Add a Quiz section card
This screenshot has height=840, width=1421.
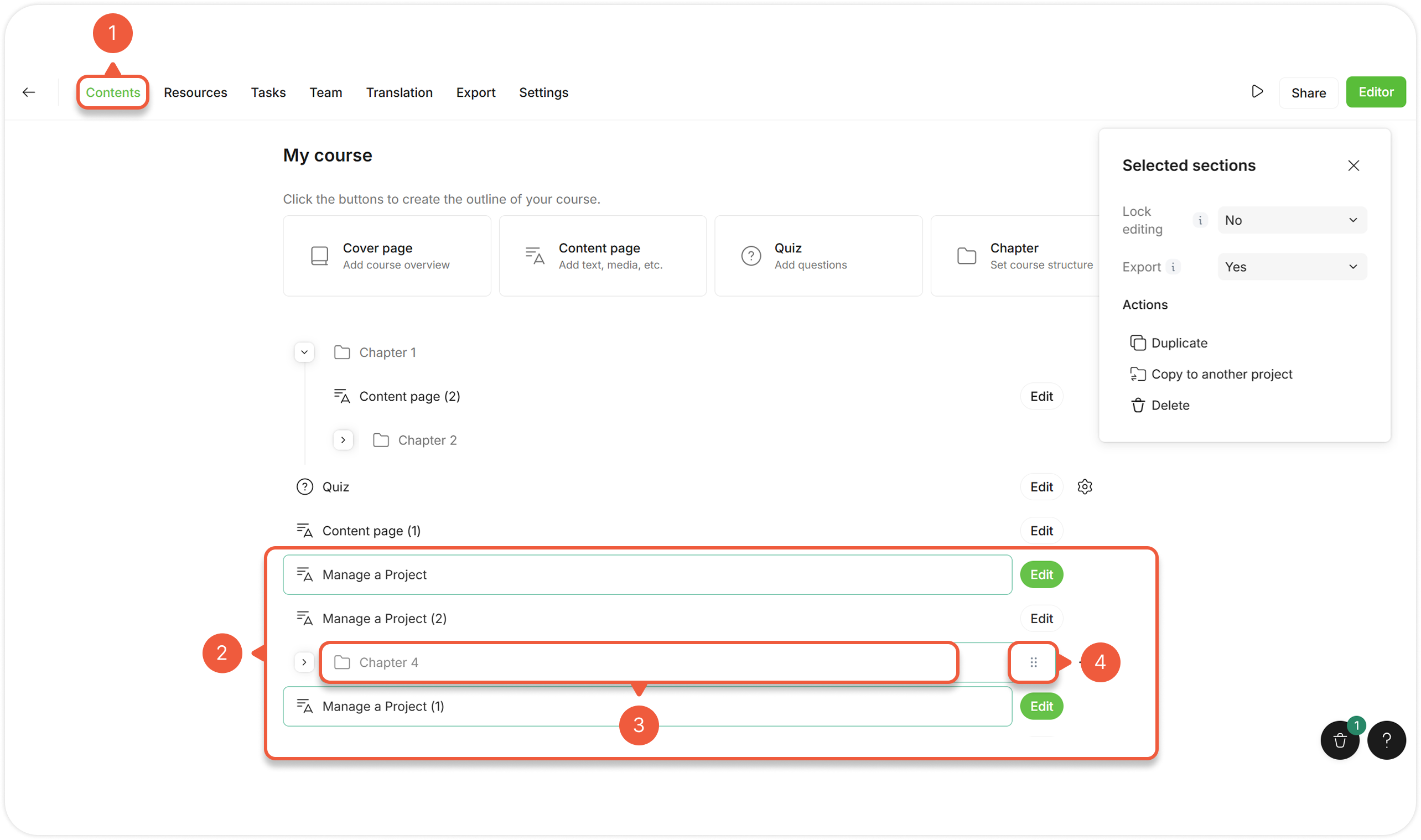point(818,256)
